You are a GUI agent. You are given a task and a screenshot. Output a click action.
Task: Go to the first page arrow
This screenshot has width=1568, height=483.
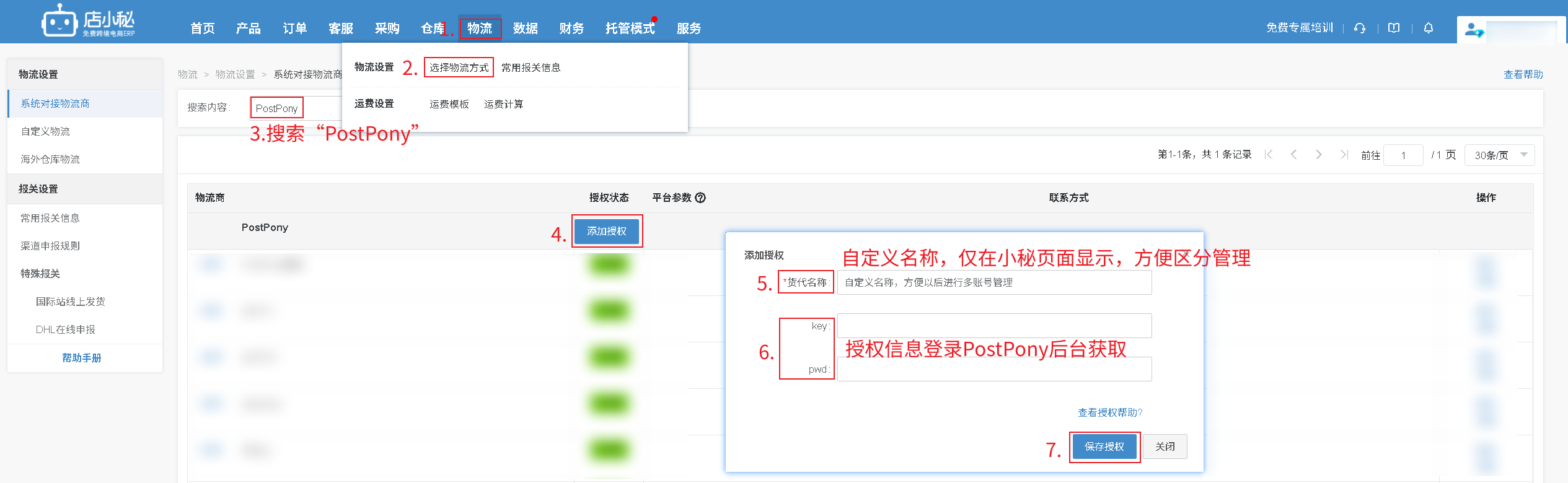[1269, 155]
